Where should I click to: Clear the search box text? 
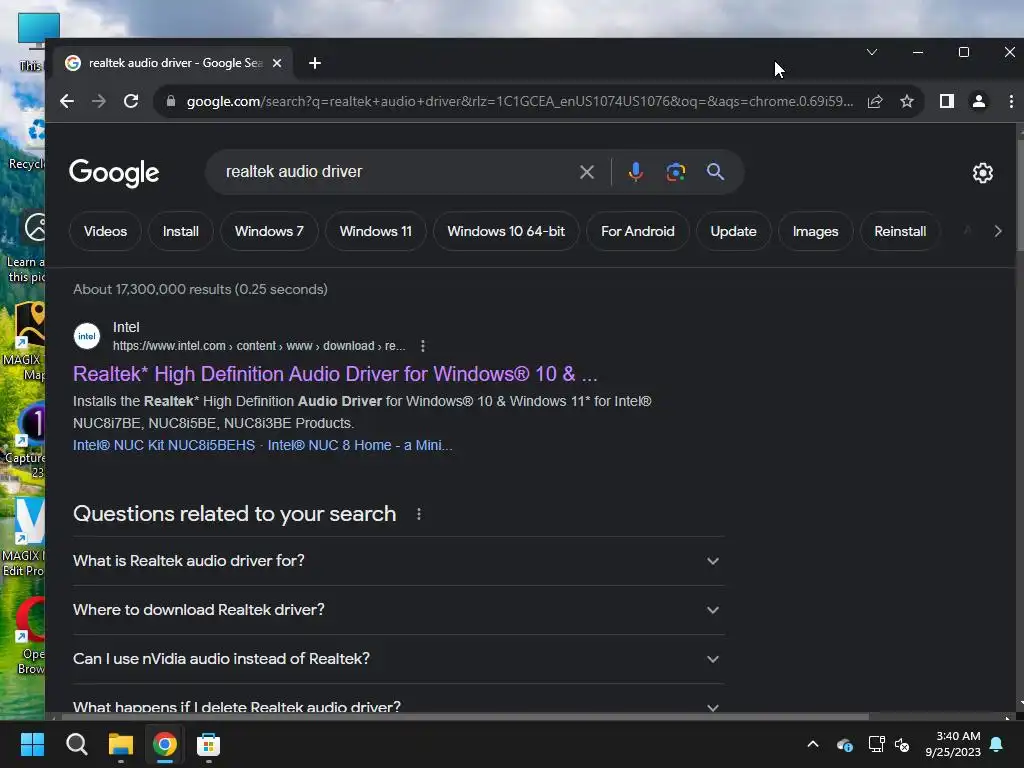coord(586,172)
